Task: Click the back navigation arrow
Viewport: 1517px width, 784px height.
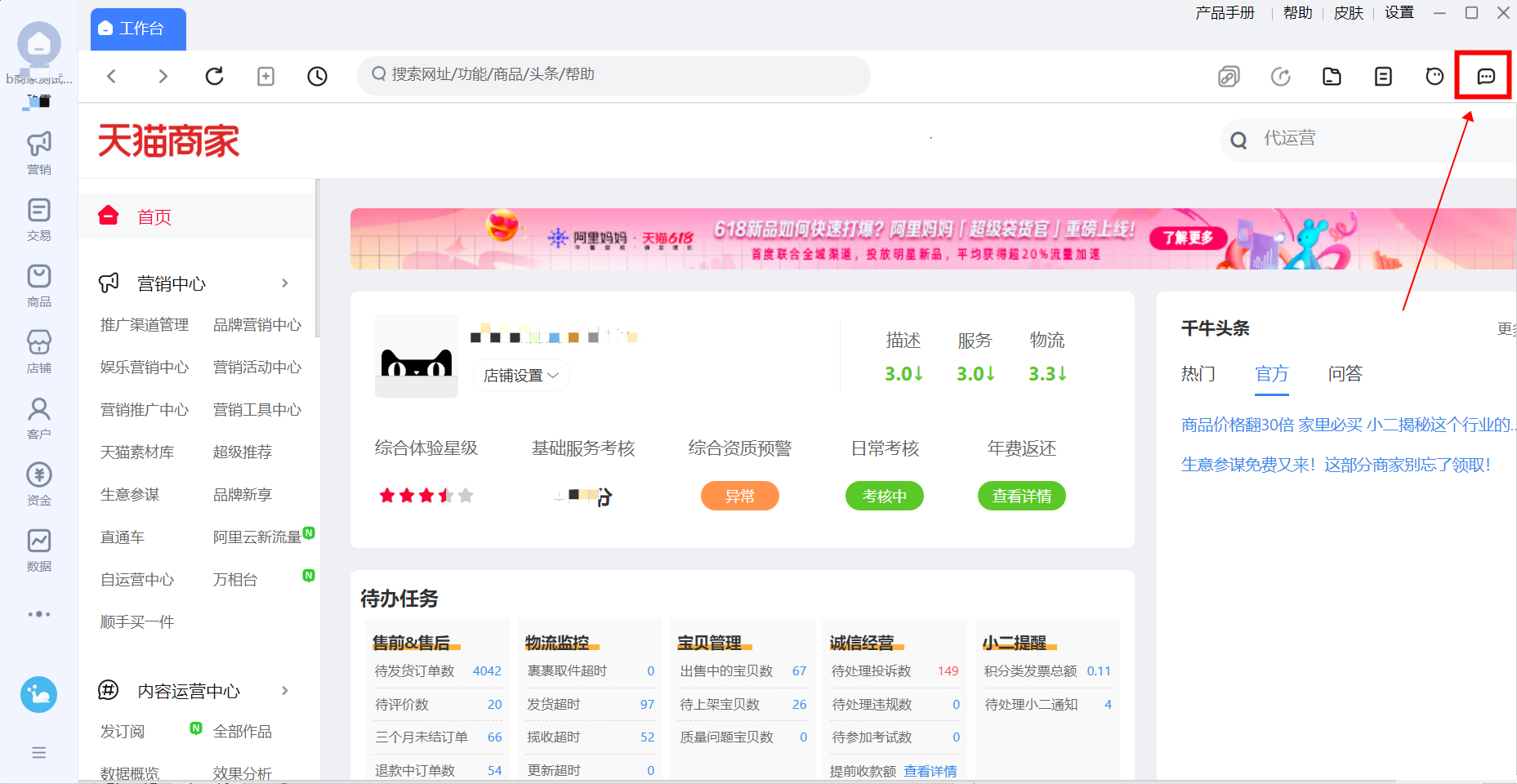Action: (112, 76)
